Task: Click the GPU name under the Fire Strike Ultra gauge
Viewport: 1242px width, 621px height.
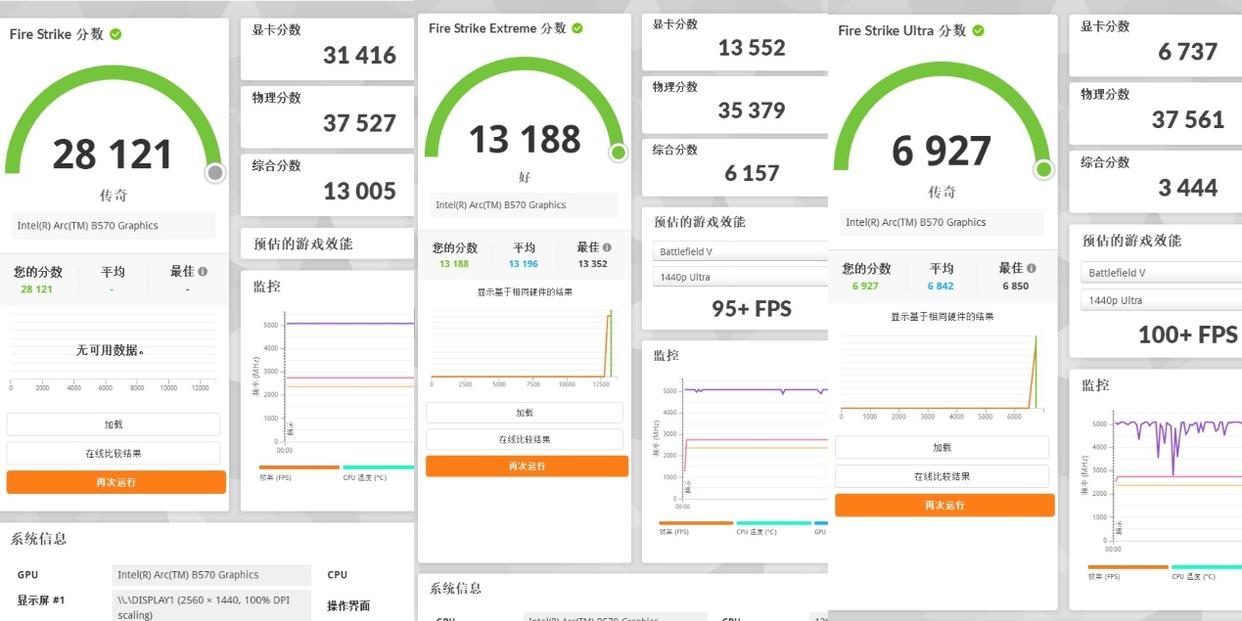Action: tap(942, 222)
